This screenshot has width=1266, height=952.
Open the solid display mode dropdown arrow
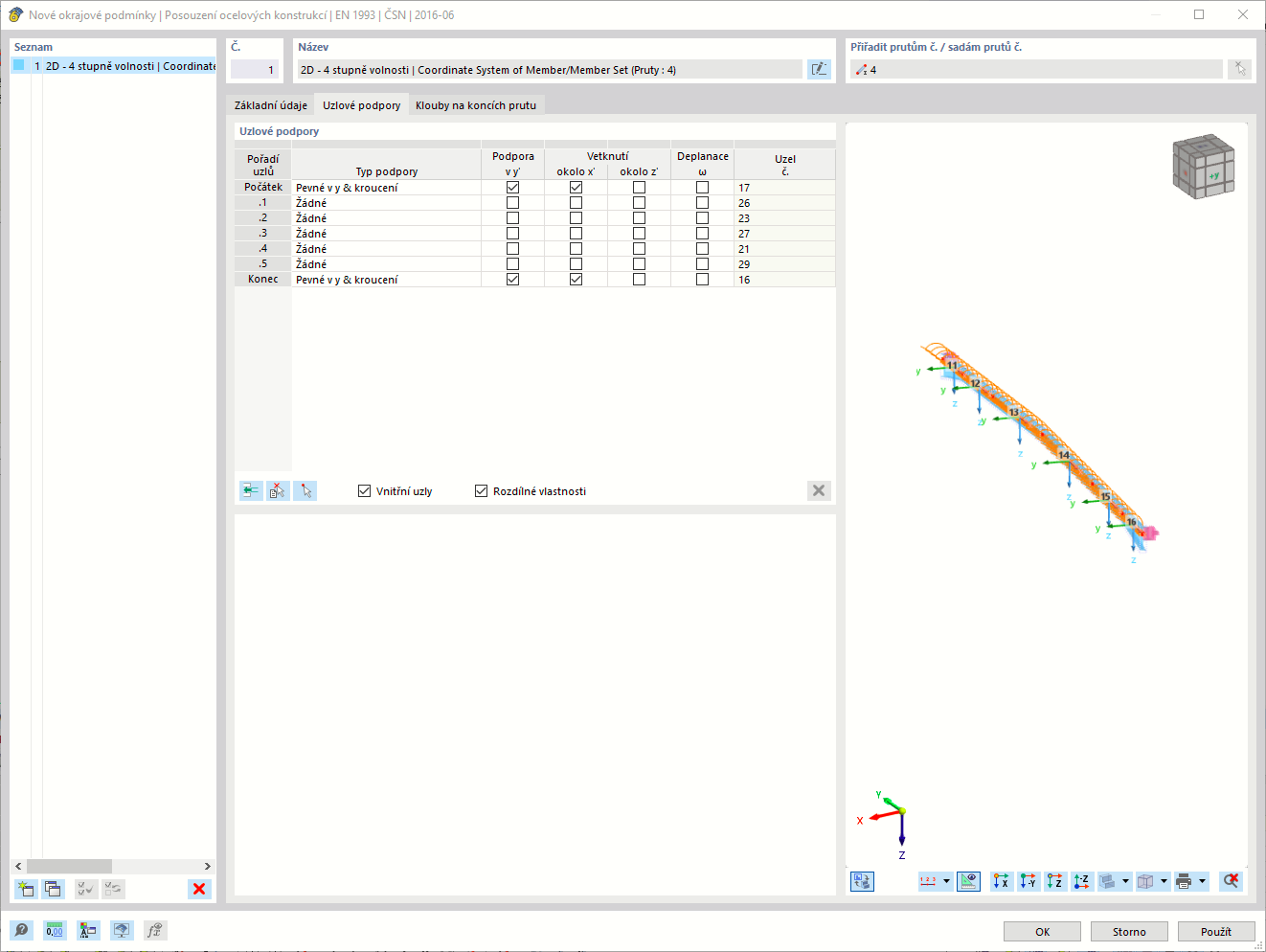pos(1125,881)
